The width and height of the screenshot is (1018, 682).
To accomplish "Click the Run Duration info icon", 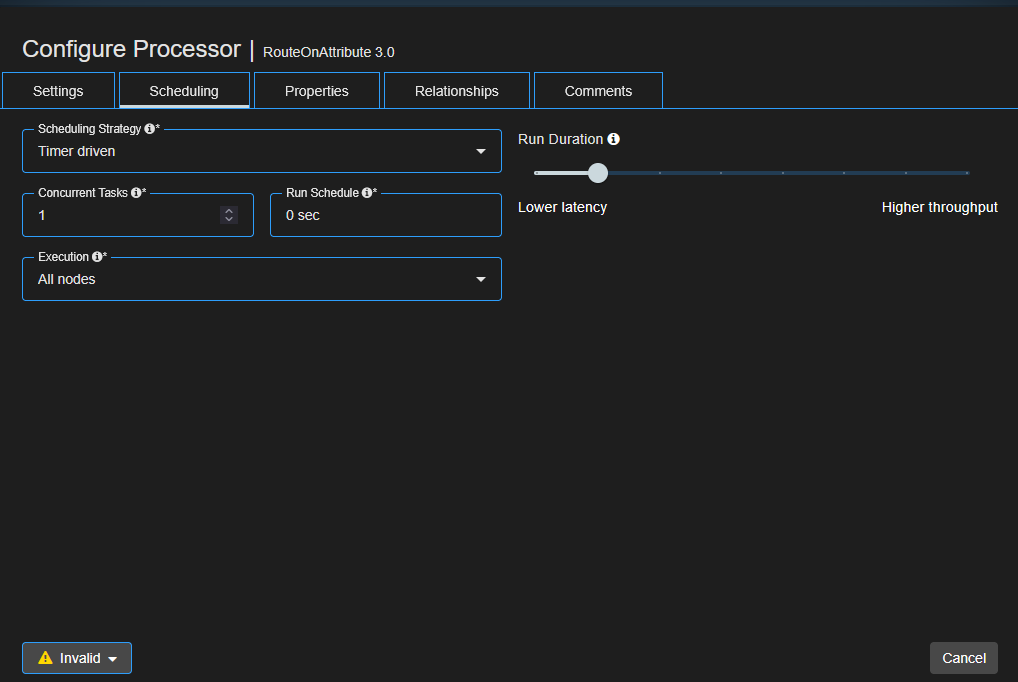I will pyautogui.click(x=613, y=138).
